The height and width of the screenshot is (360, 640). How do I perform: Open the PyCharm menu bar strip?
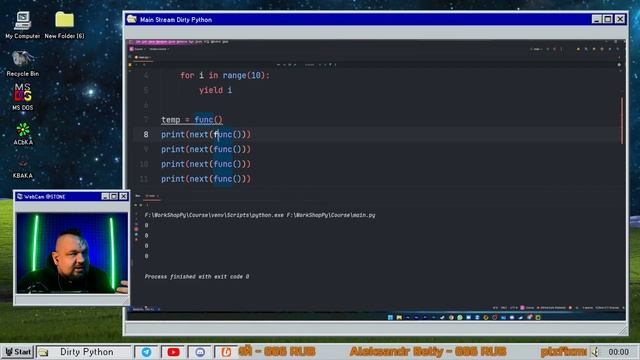point(182,42)
